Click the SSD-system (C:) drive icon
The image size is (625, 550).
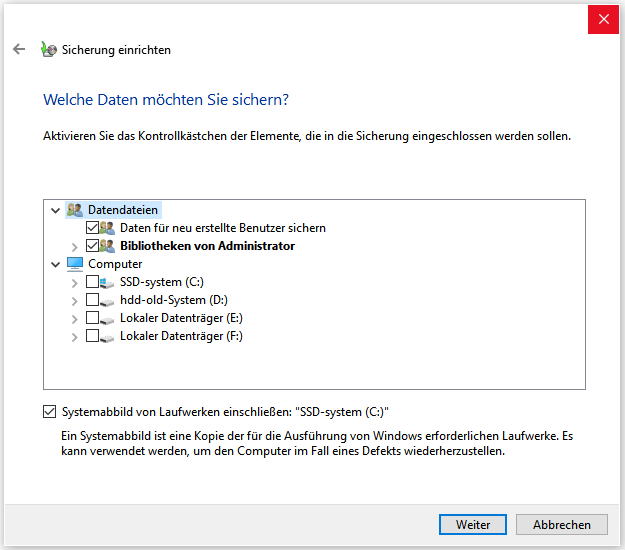point(108,282)
